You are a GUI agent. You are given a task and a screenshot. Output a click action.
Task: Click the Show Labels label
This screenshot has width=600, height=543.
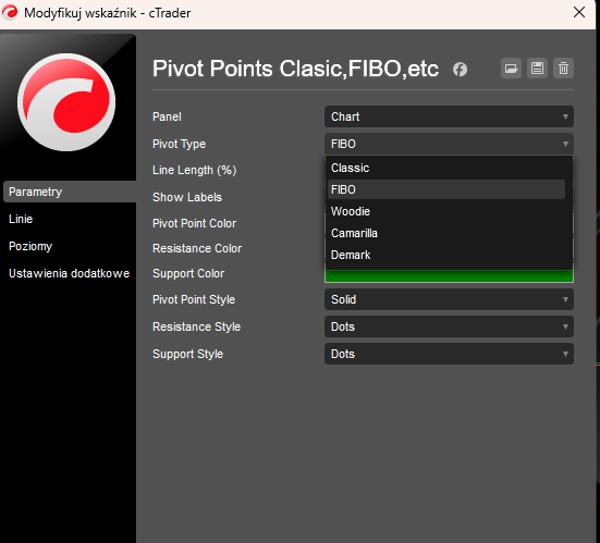pyautogui.click(x=187, y=197)
